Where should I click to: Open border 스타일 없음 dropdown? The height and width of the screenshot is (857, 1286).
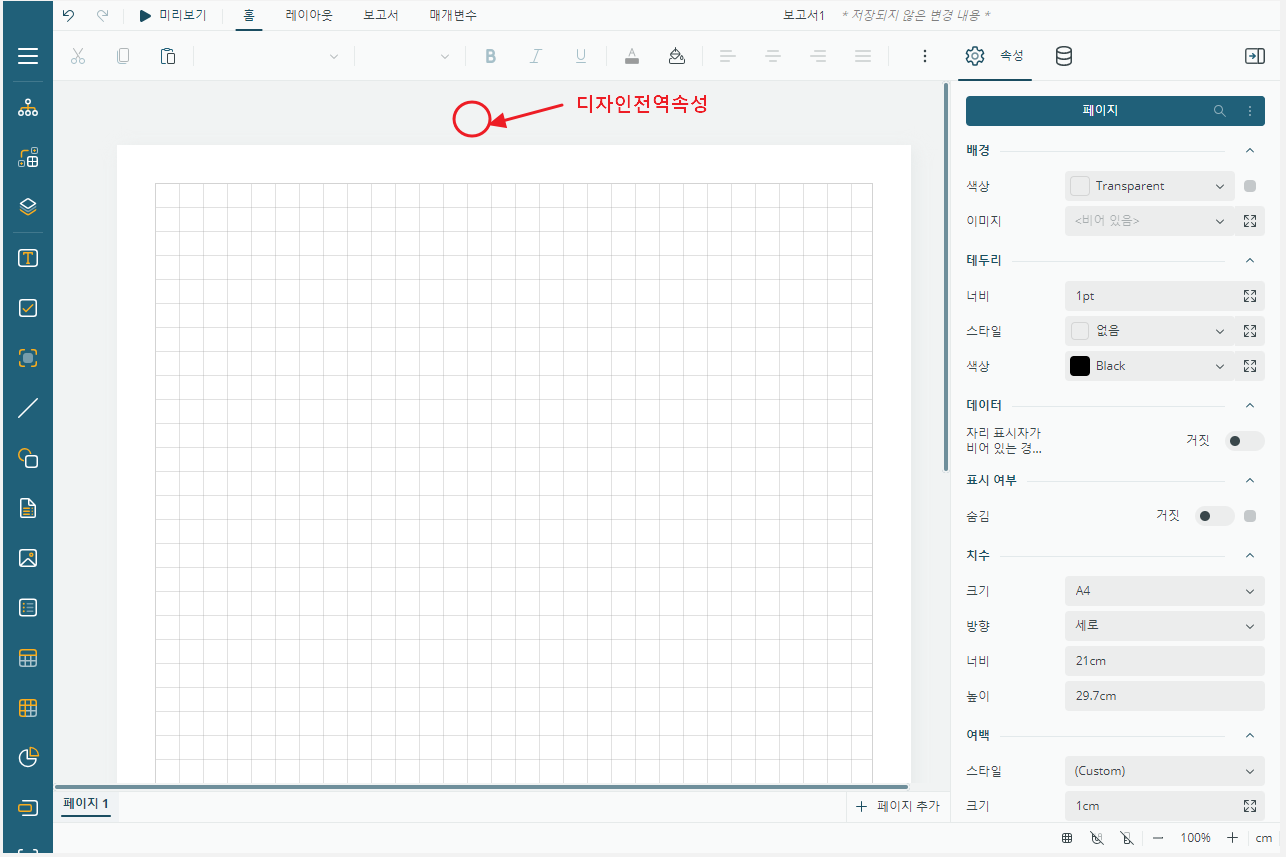1150,331
